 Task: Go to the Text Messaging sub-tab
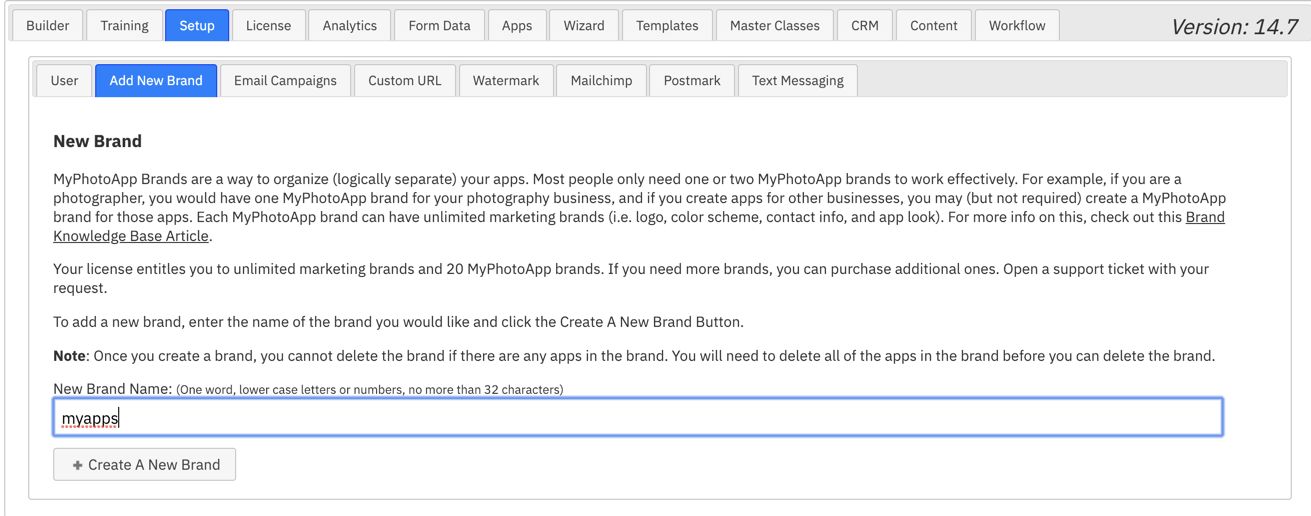[798, 80]
